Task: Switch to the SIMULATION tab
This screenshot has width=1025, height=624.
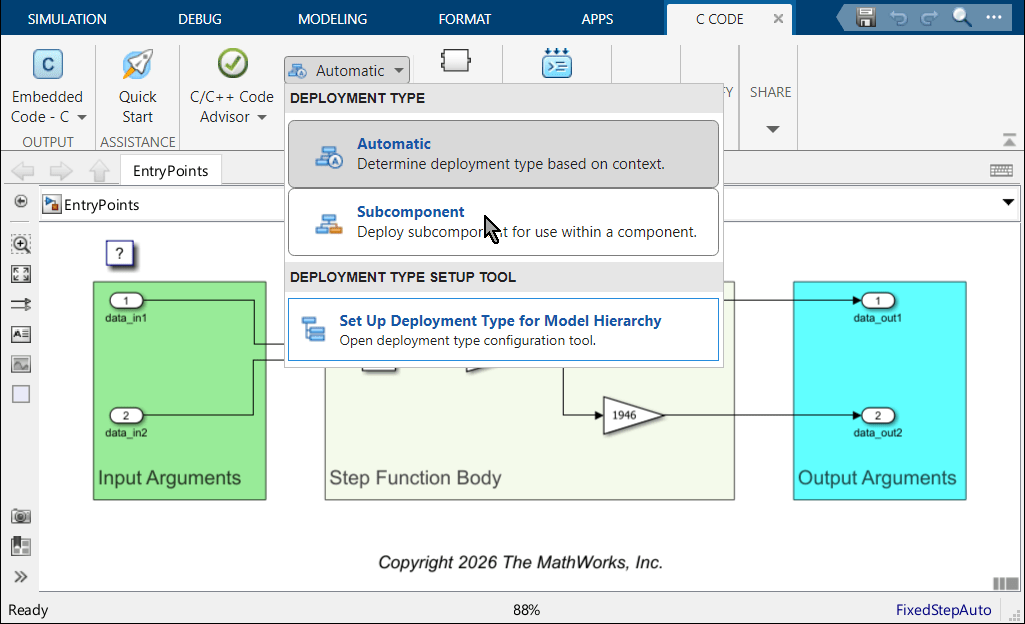Action: [x=67, y=17]
